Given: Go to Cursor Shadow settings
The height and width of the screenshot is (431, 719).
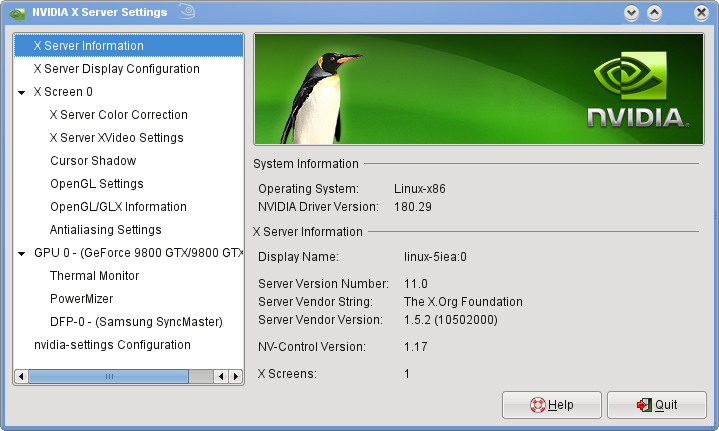Looking at the screenshot, I should [x=93, y=160].
